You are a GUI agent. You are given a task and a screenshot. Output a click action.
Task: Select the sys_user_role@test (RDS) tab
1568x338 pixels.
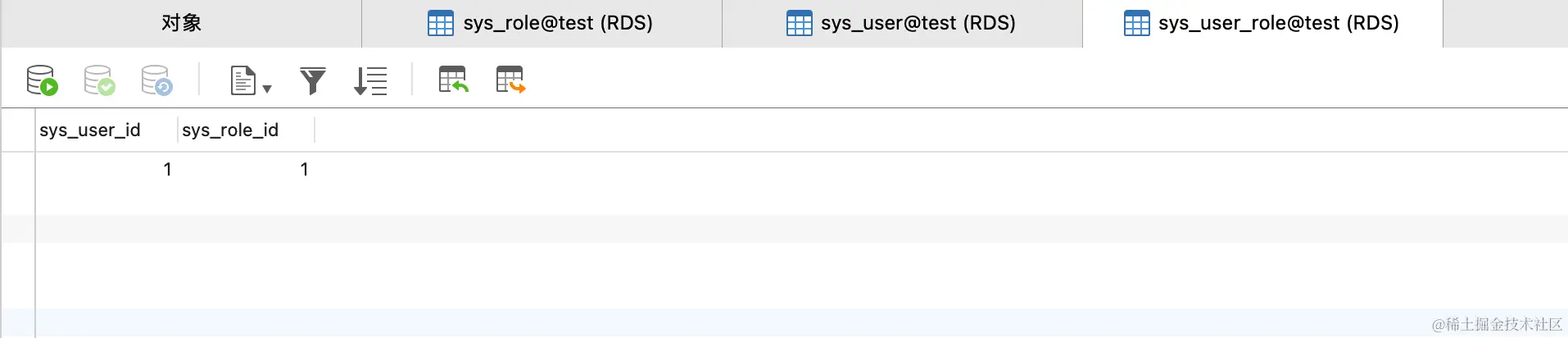pos(1262,23)
